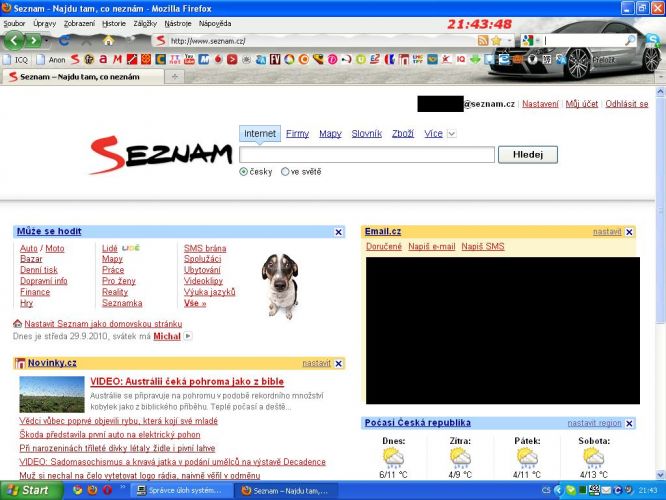Open a new tab with the plus button
The image size is (666, 500).
point(175,76)
